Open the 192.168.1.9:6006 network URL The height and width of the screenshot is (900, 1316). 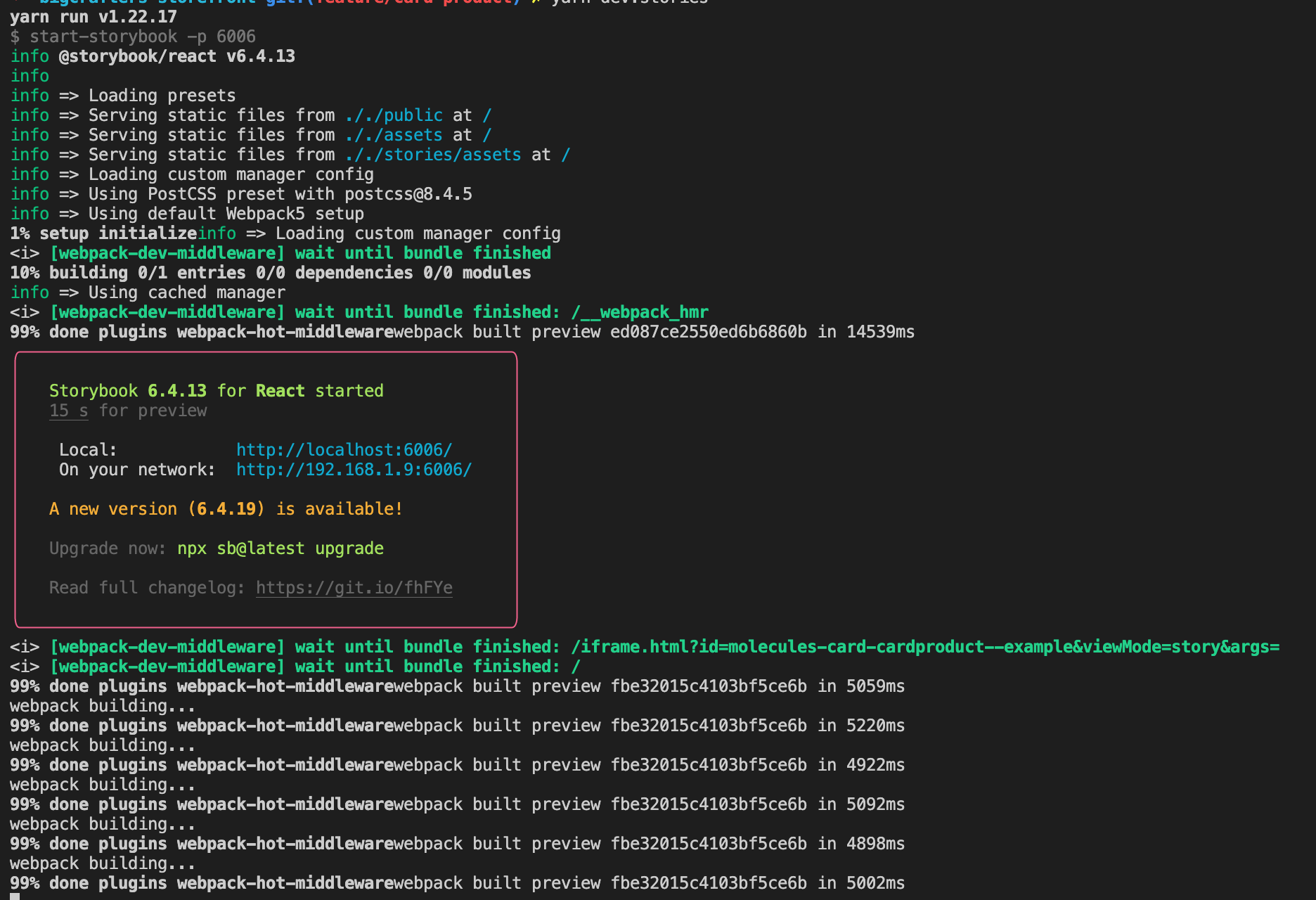354,470
